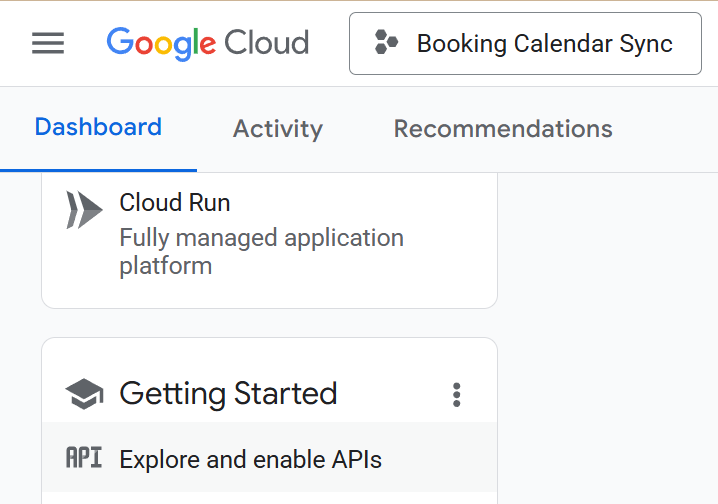Viewport: 718px width, 504px height.
Task: Click the 'Booking Calendar Sync' project name text
Action: click(544, 44)
